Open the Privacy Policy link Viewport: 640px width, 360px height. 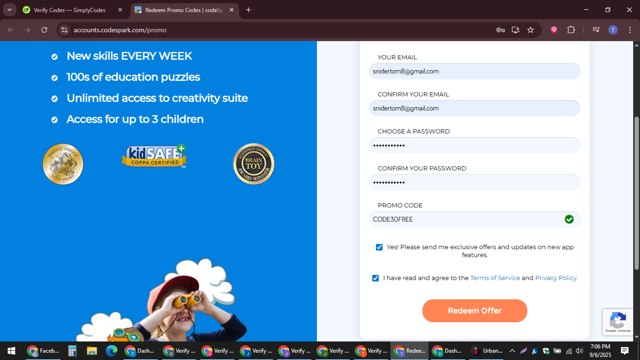(x=556, y=278)
